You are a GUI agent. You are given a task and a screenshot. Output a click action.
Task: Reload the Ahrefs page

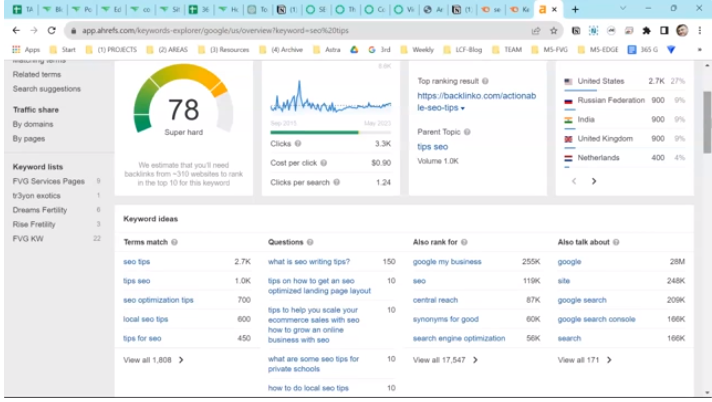[51, 30]
